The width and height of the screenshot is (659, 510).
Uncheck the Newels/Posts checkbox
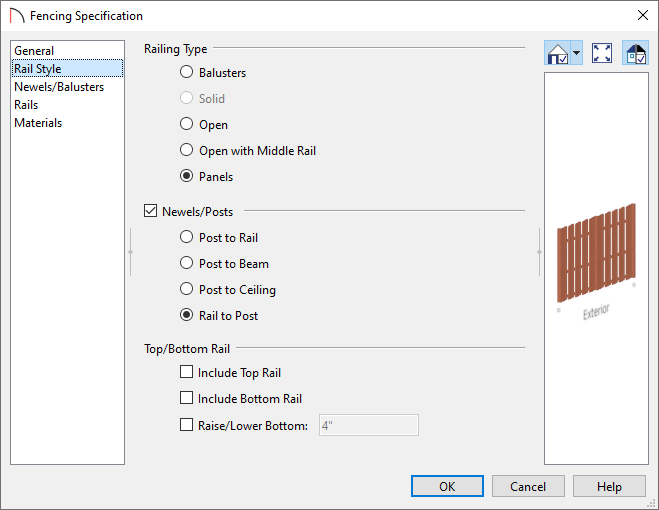point(150,211)
